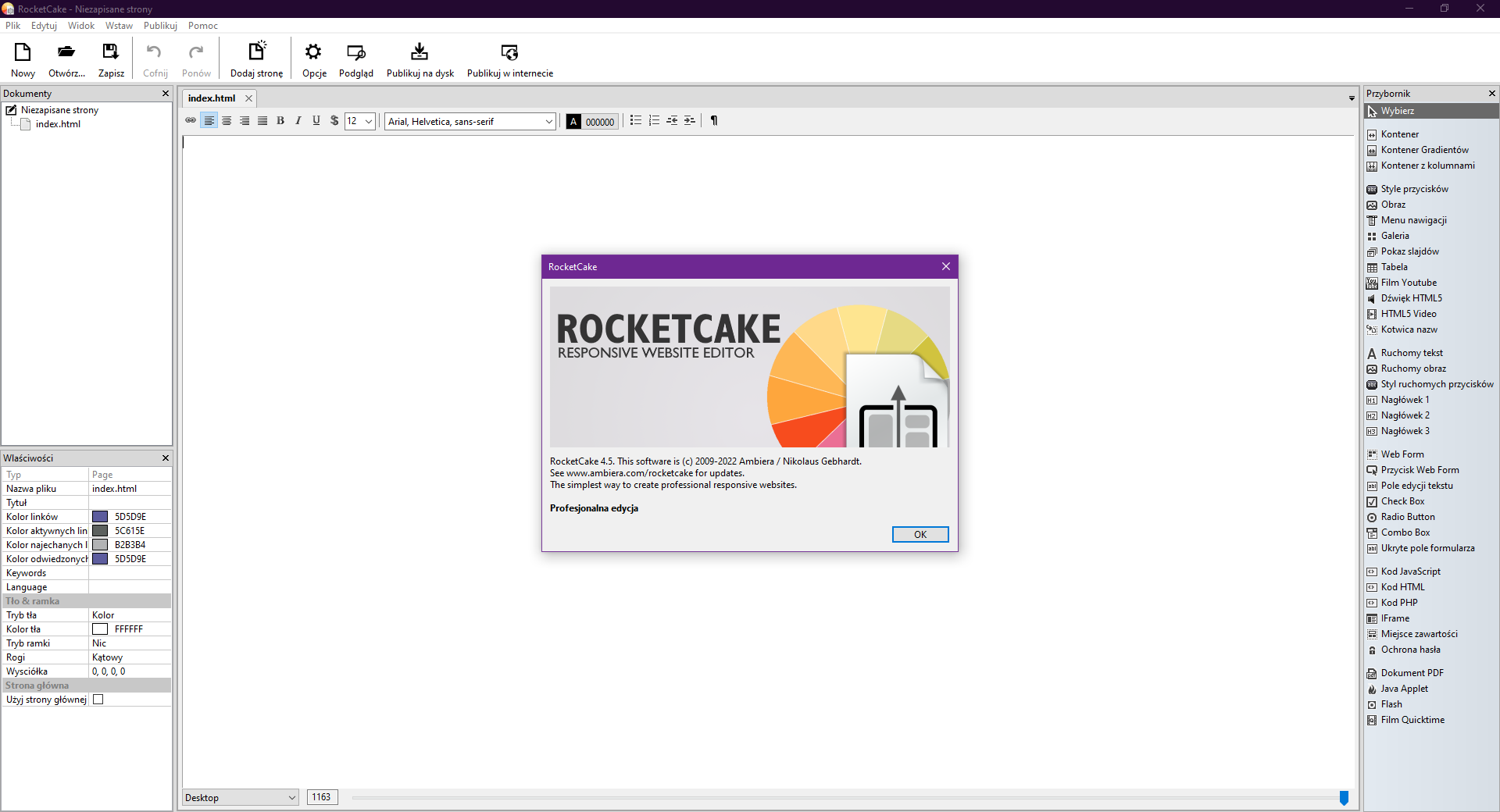1500x812 pixels.
Task: Close the Właściwości panel
Action: 166,458
